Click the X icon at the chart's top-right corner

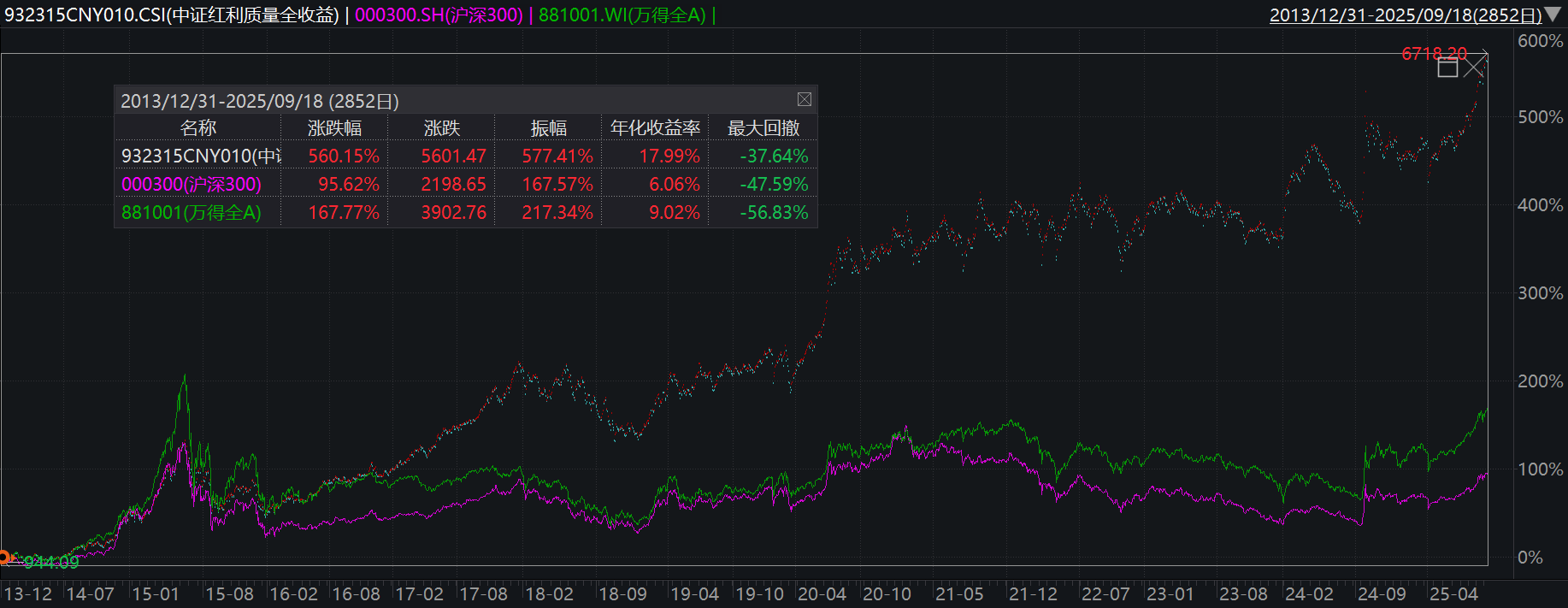coord(1475,67)
